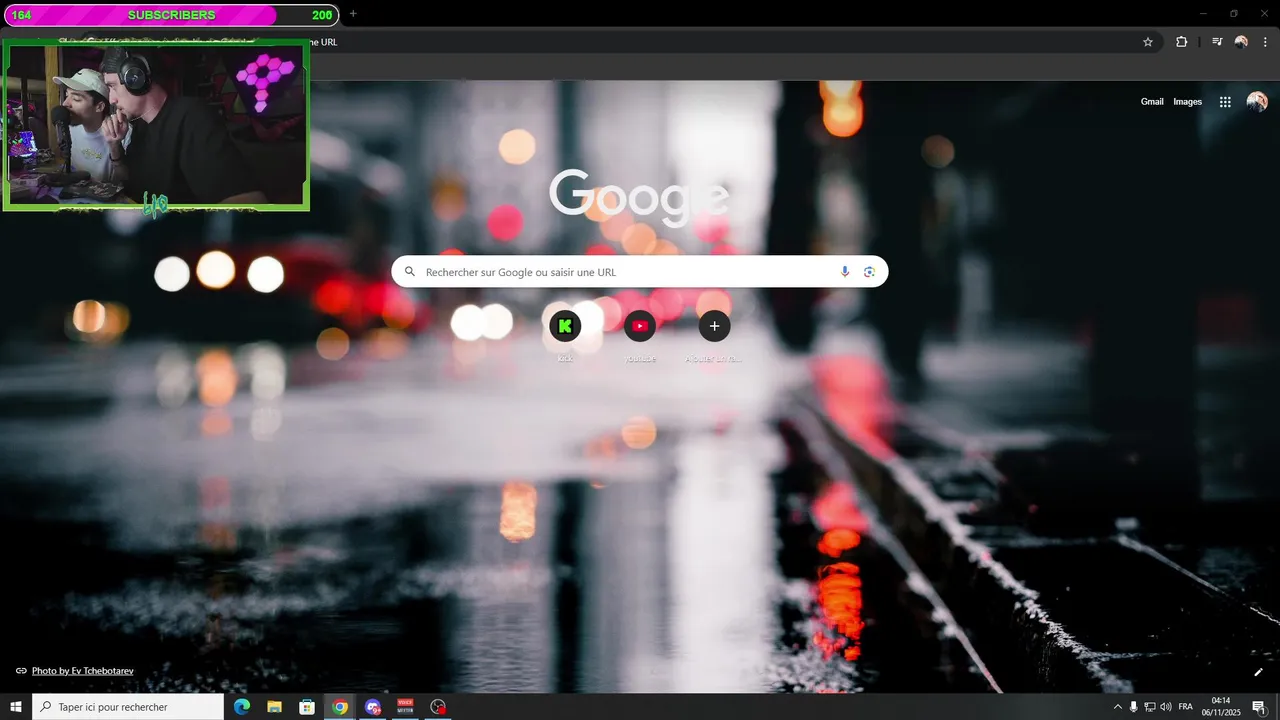Open OBS Studio from the taskbar
The height and width of the screenshot is (720, 1280).
tap(438, 707)
